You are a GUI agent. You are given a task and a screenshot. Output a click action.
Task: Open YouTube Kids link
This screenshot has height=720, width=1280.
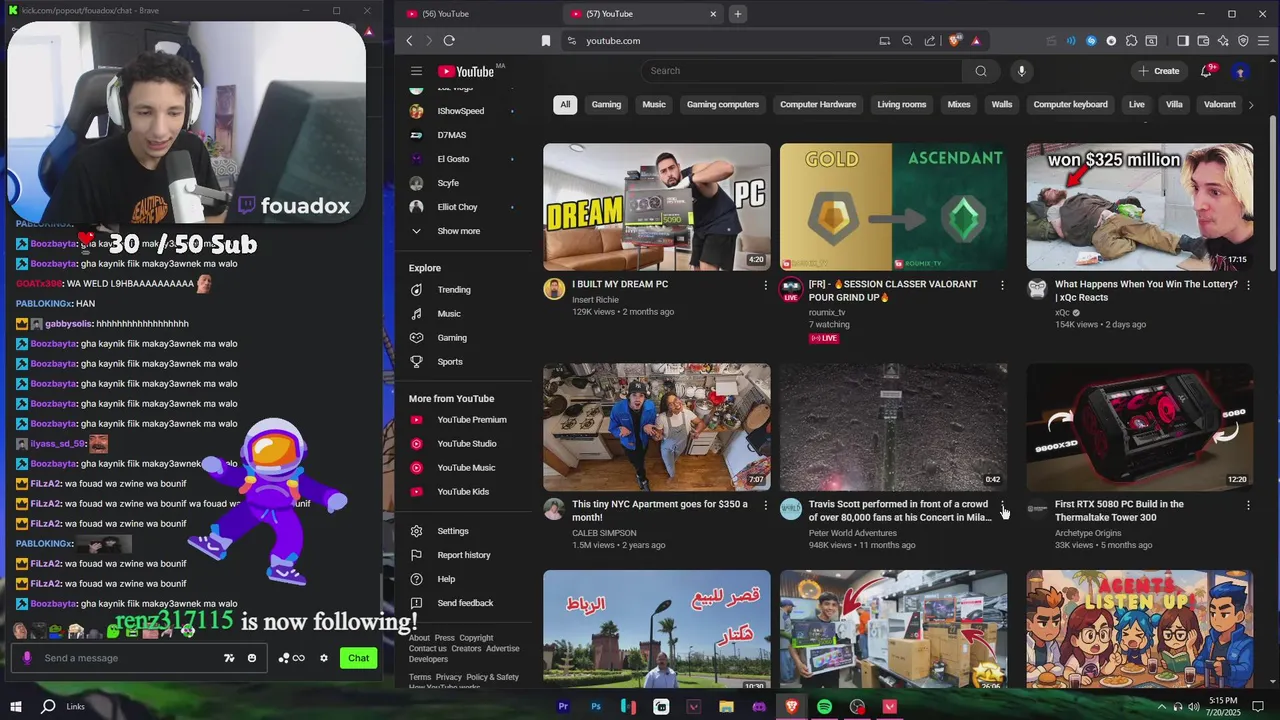(461, 492)
